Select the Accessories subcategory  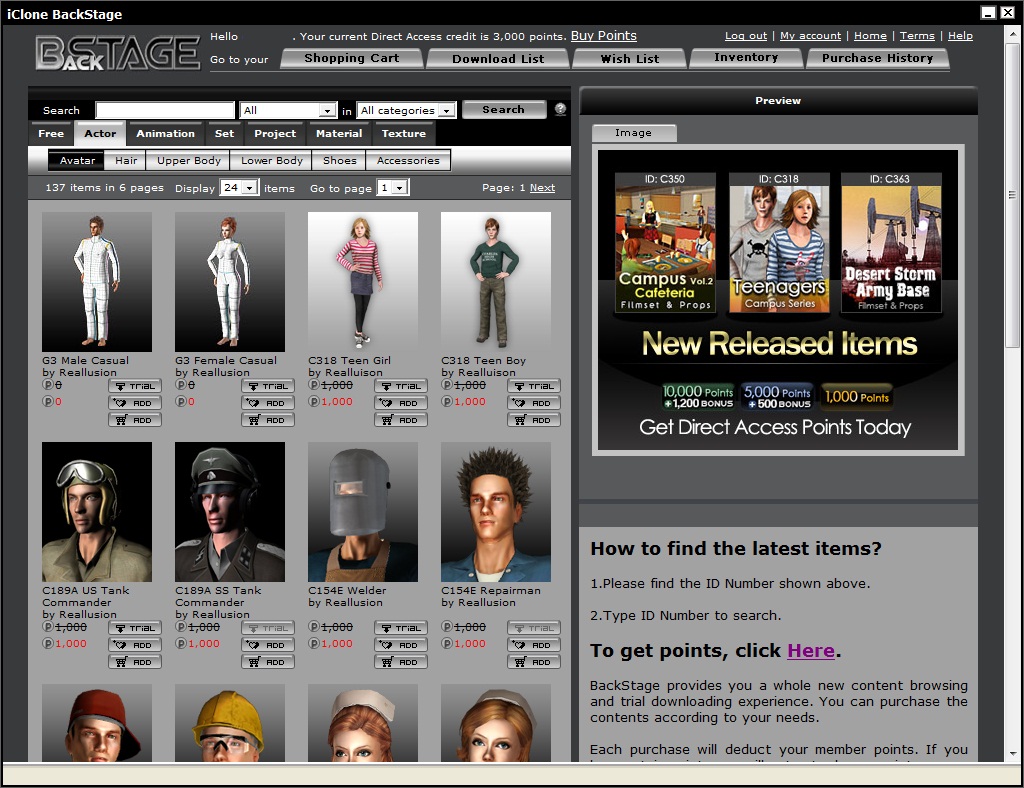coord(408,161)
